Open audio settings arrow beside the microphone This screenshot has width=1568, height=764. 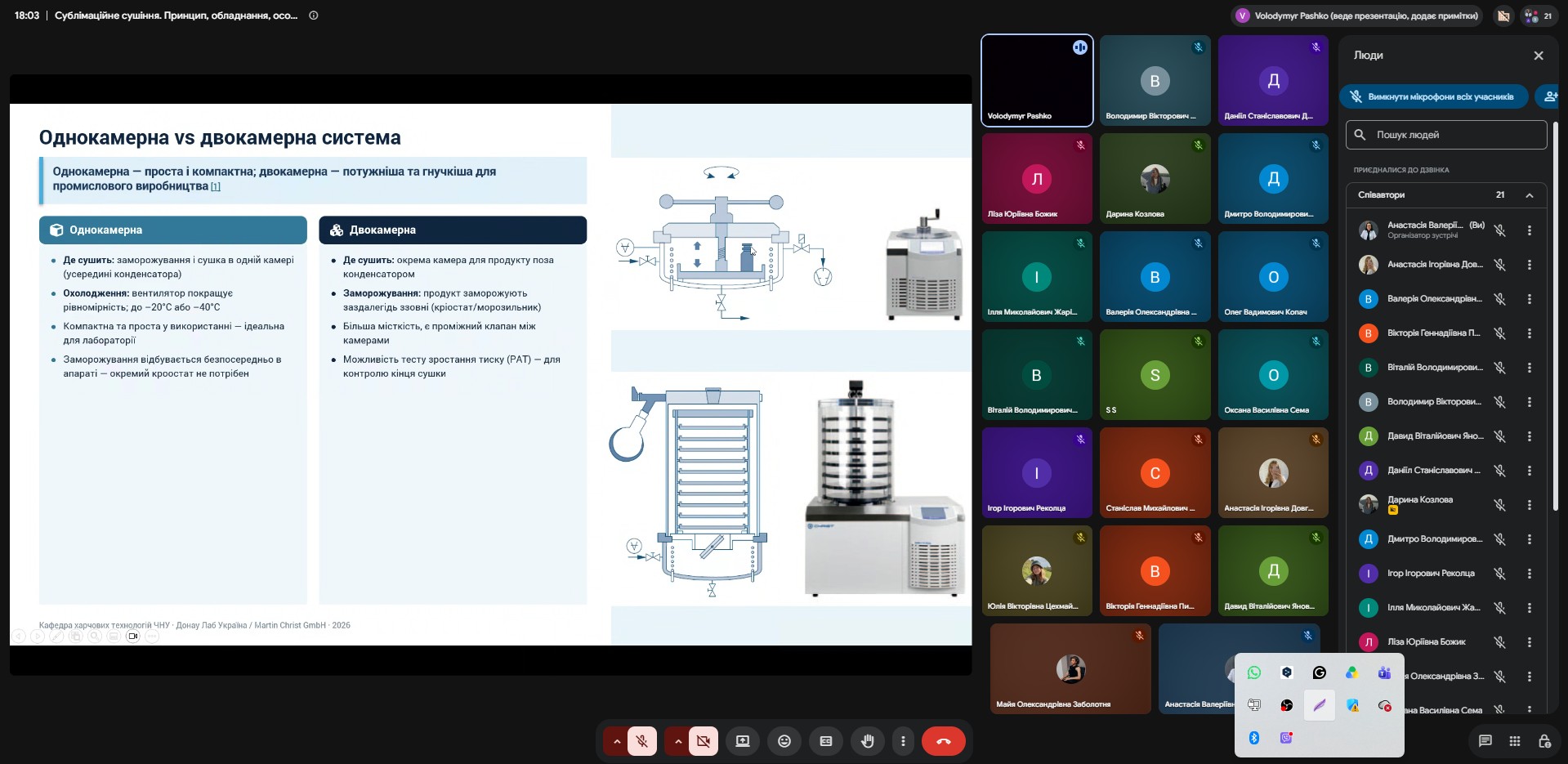(x=617, y=741)
